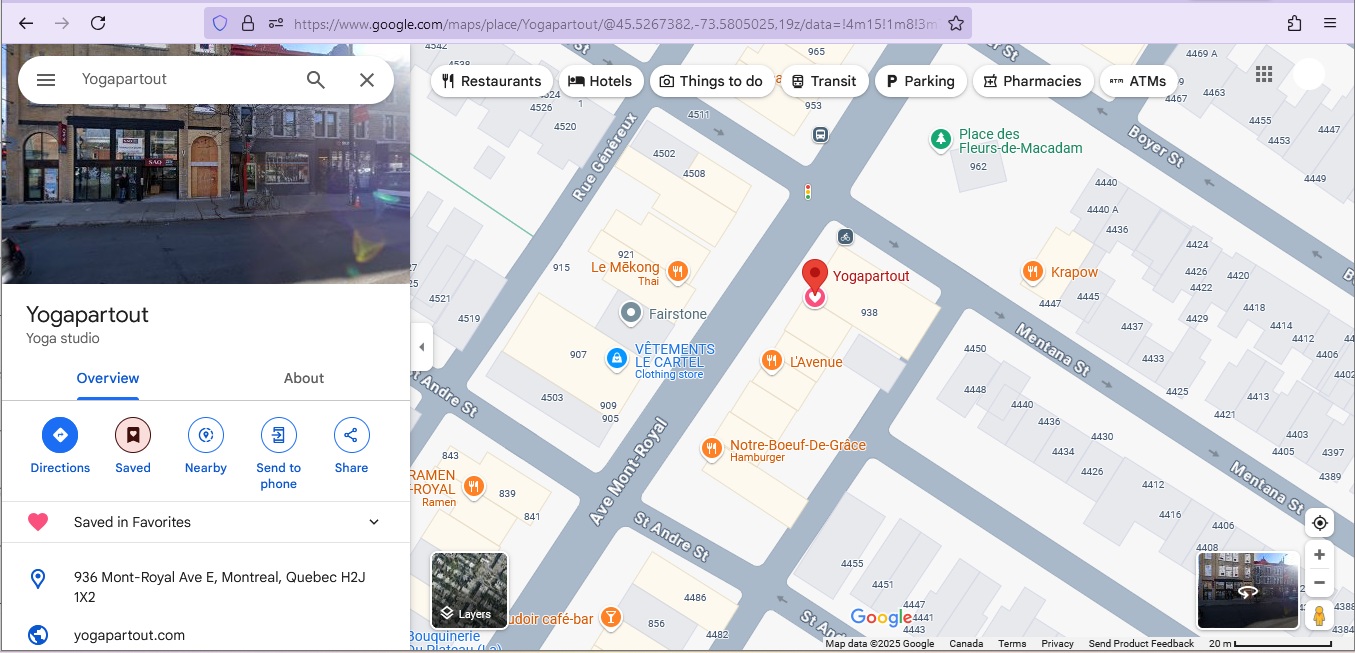Open the hamburger menu in search box
Screen dimensions: 1355x653
pos(46,80)
